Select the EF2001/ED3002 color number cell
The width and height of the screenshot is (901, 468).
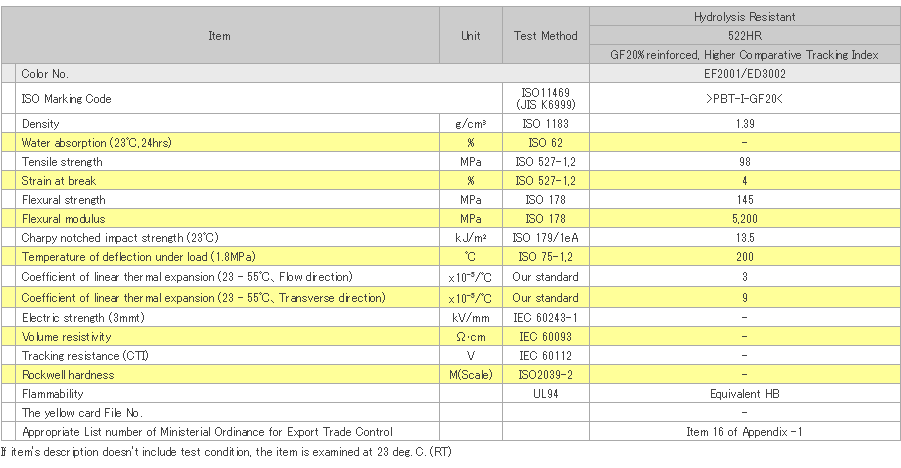(745, 74)
